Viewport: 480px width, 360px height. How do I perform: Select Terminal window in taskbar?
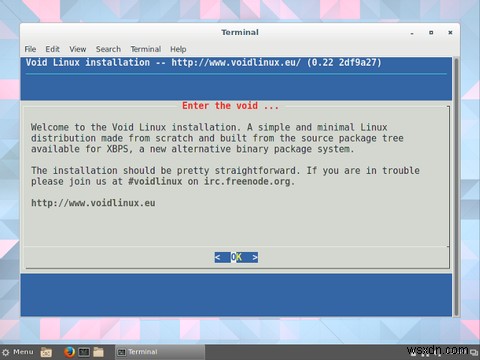click(x=160, y=352)
